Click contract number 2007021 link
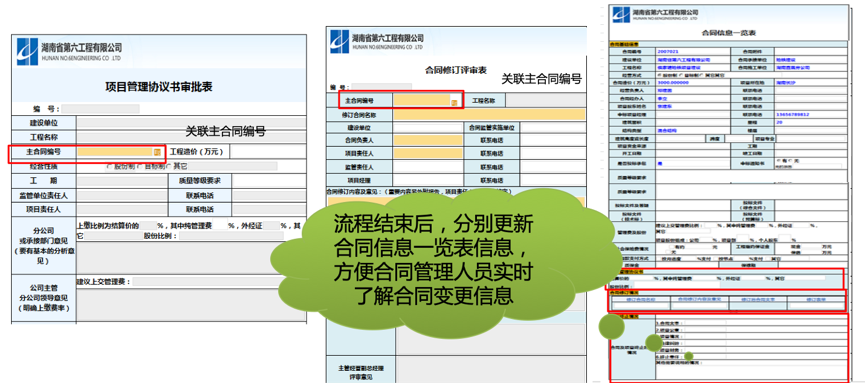The width and height of the screenshot is (865, 383). click(668, 51)
